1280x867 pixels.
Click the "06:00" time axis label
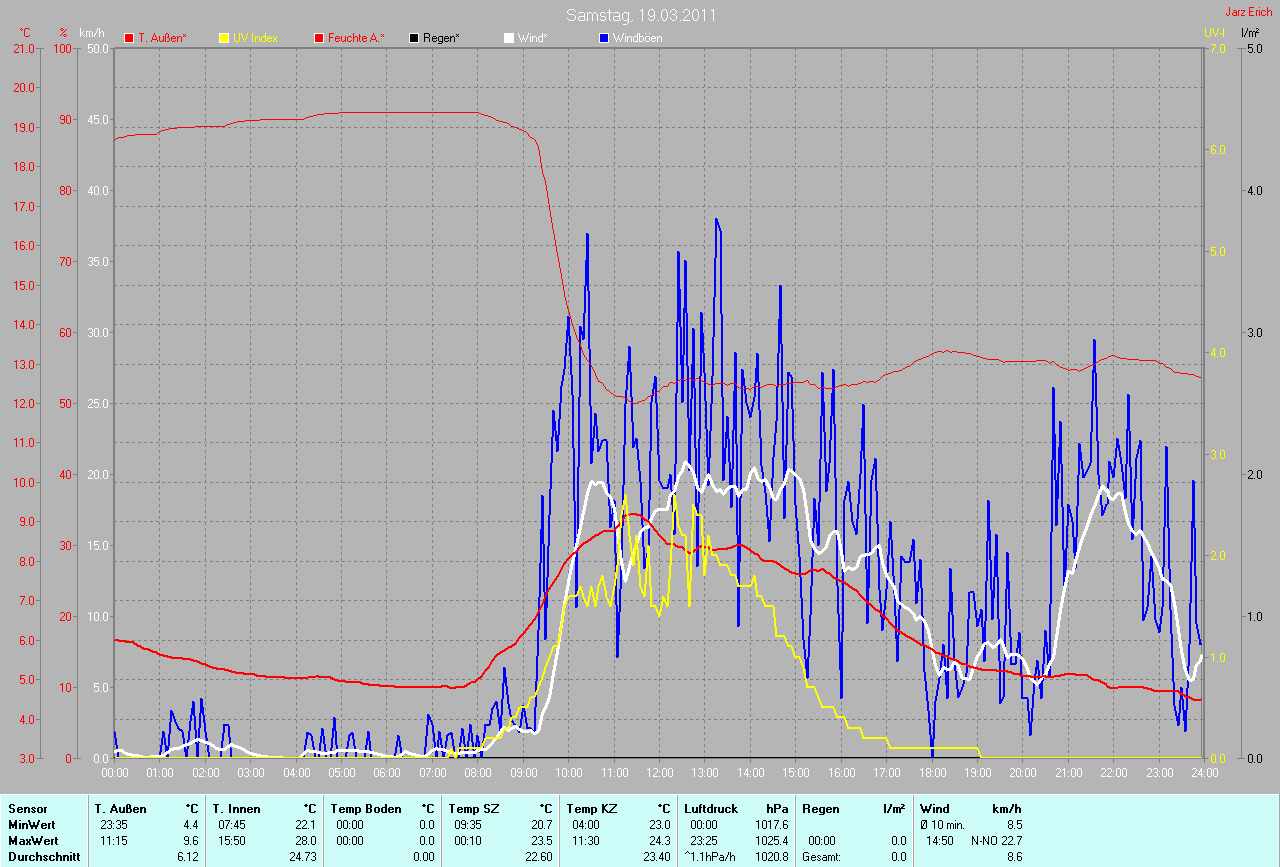387,773
